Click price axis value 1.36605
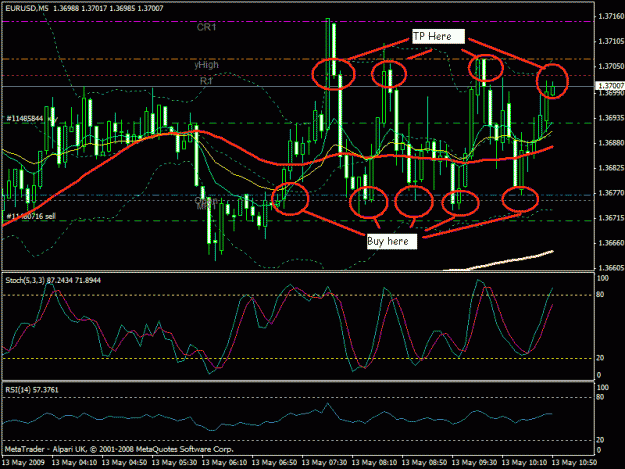625x469 pixels. click(611, 268)
